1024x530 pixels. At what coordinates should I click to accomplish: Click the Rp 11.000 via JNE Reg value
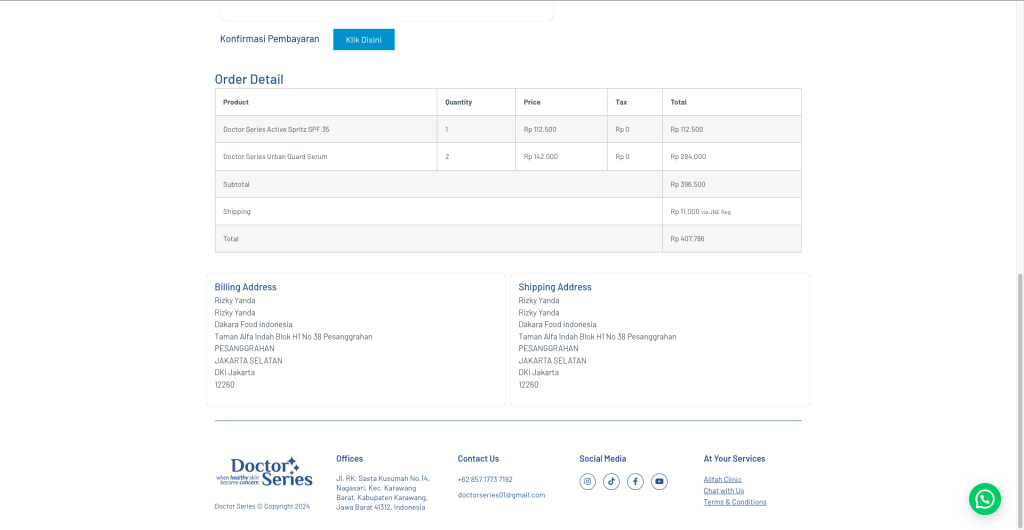tap(700, 211)
